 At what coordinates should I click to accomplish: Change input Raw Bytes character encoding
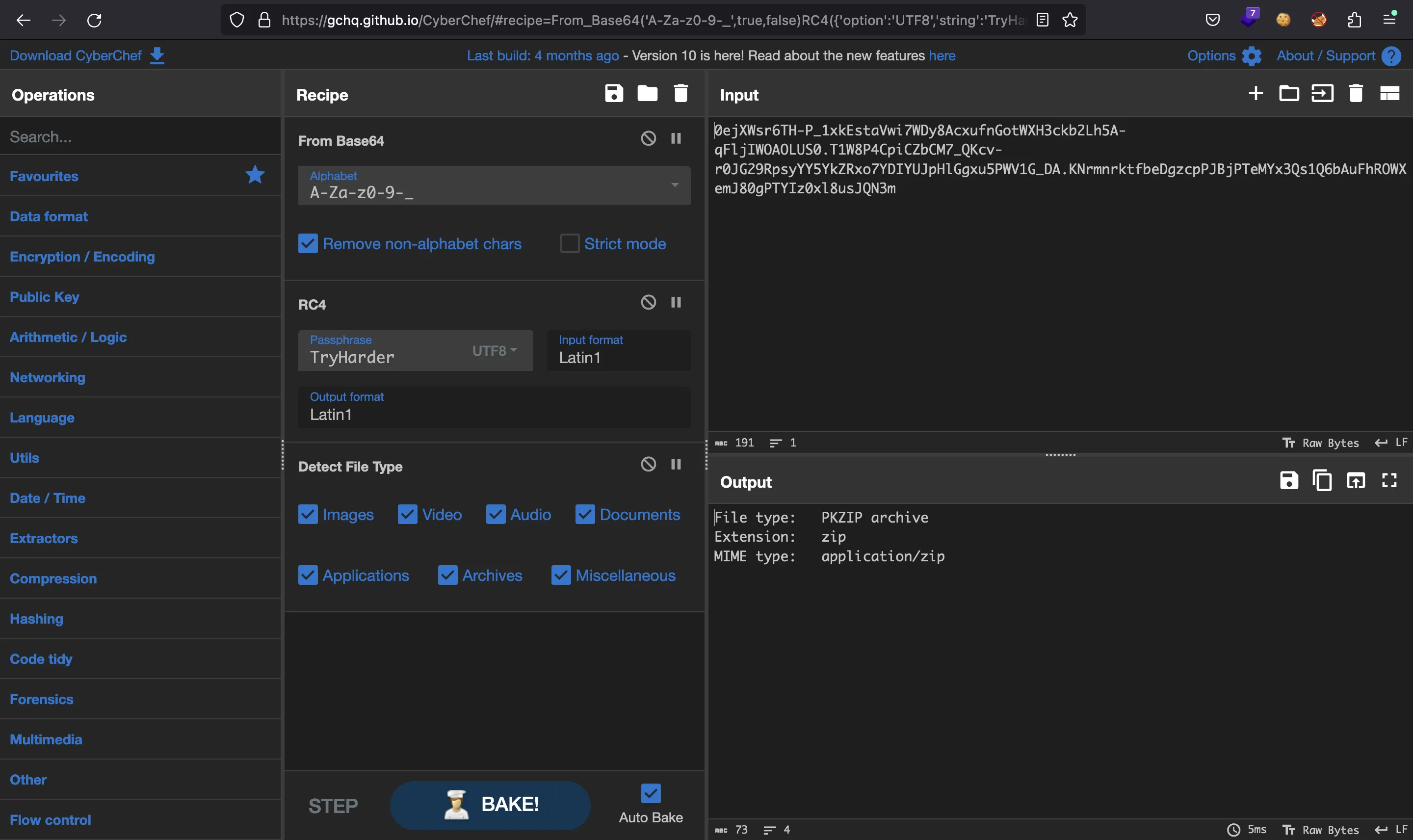(x=1321, y=443)
